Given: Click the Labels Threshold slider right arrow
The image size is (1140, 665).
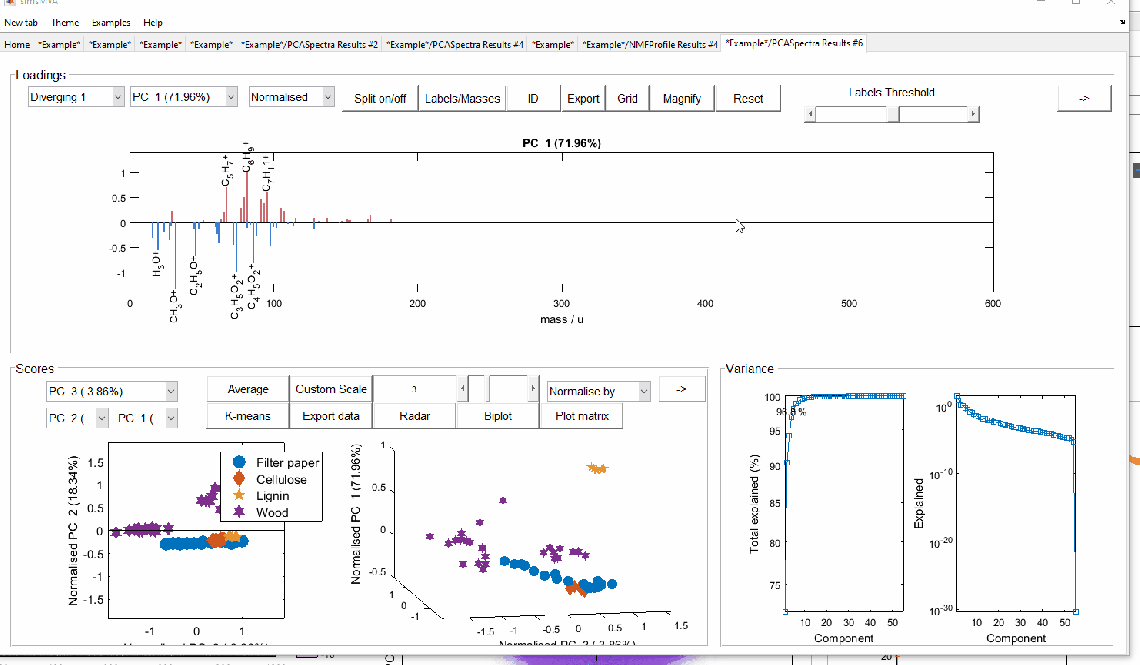Looking at the screenshot, I should tap(972, 115).
